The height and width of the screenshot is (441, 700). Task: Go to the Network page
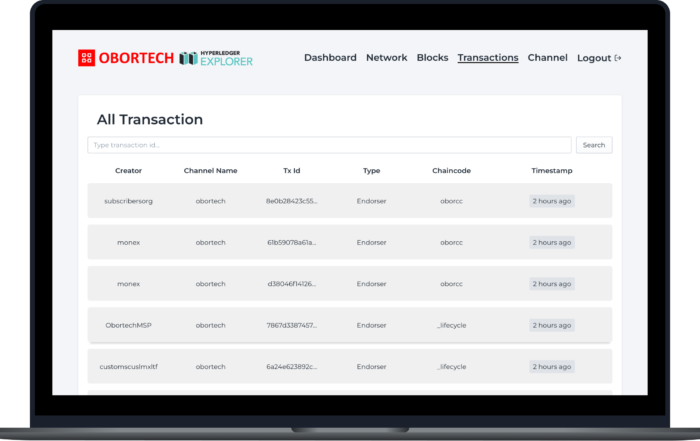pos(387,58)
